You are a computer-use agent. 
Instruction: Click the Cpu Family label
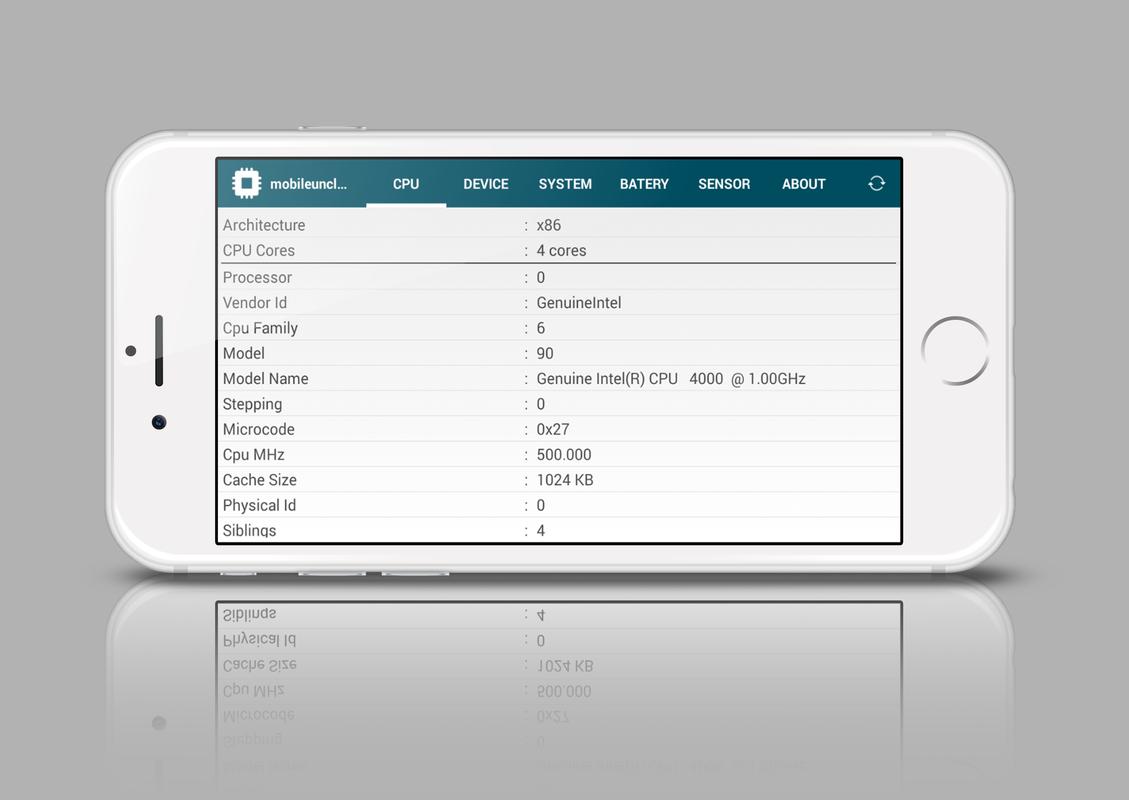coord(260,328)
